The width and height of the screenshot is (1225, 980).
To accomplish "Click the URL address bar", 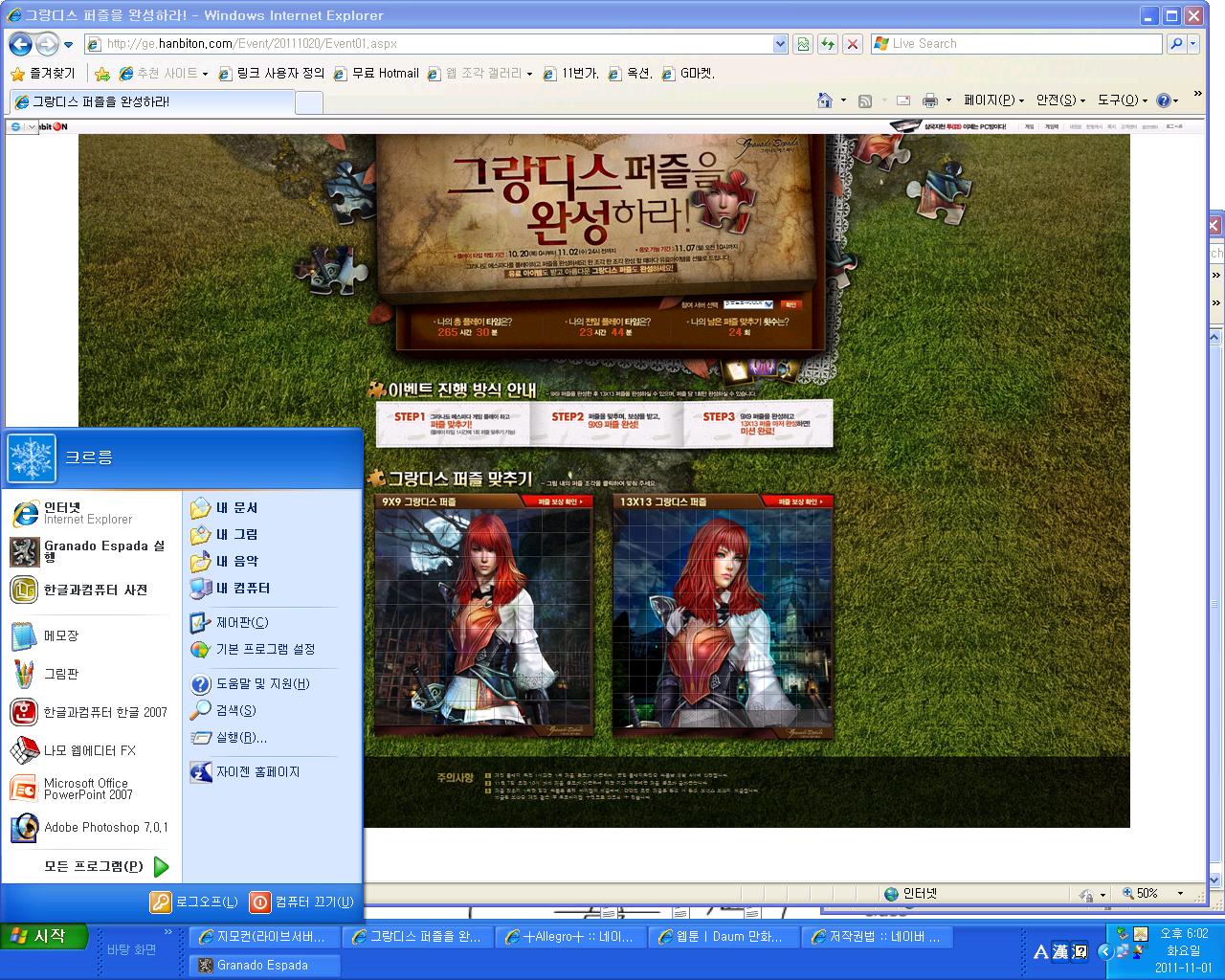I will tap(428, 44).
